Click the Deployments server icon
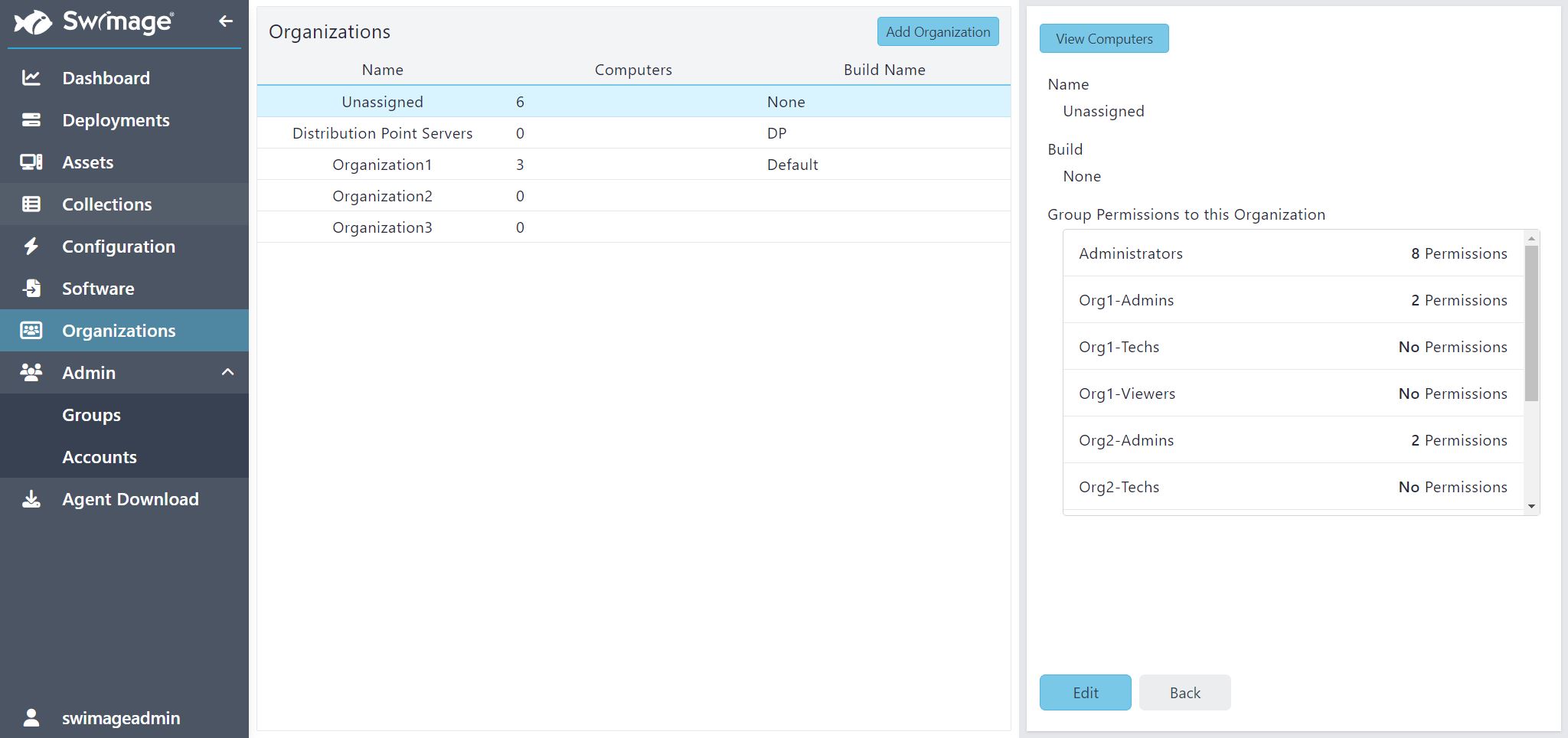This screenshot has width=1568, height=738. [x=31, y=119]
